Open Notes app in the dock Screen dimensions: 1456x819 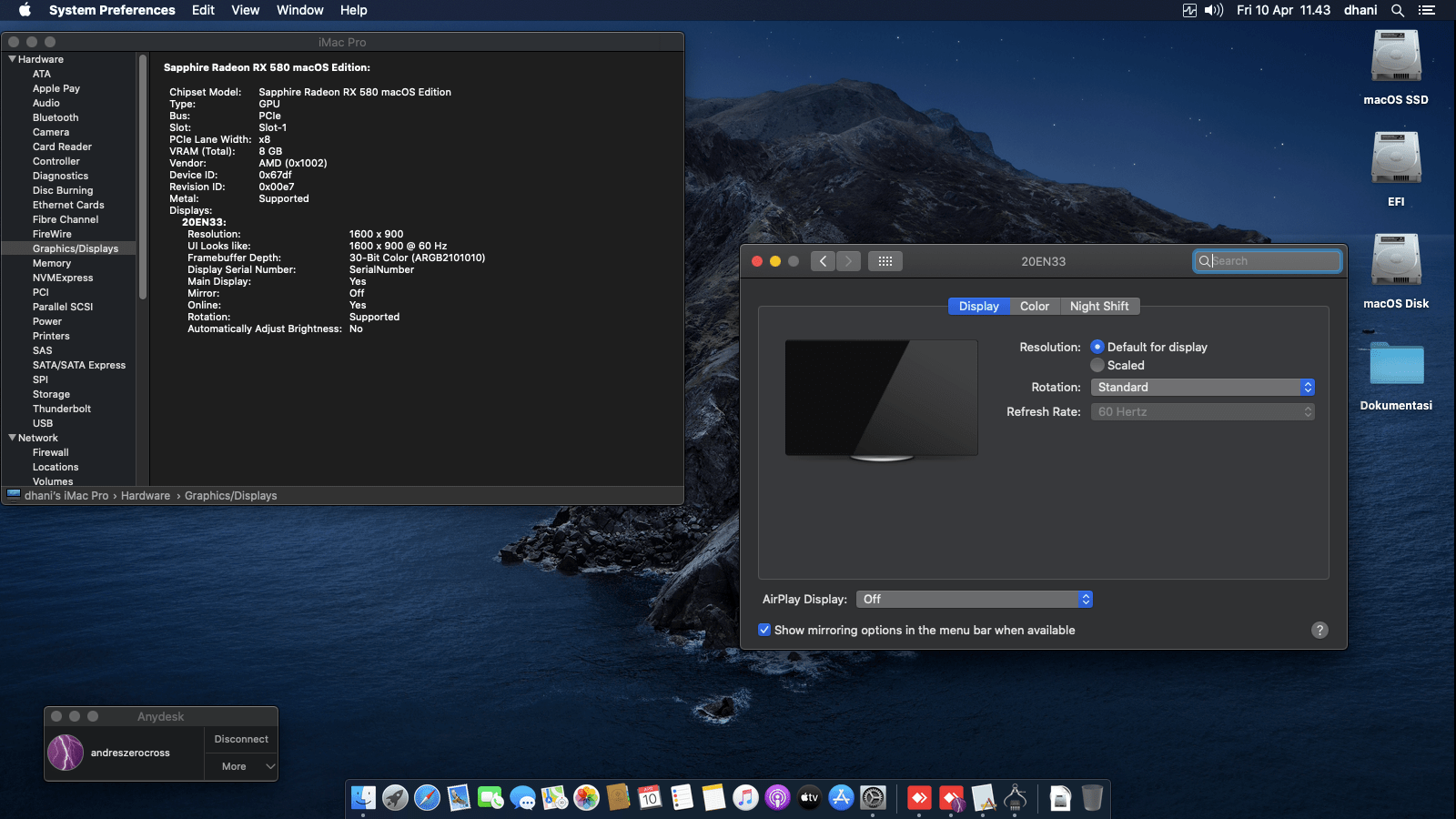(713, 798)
